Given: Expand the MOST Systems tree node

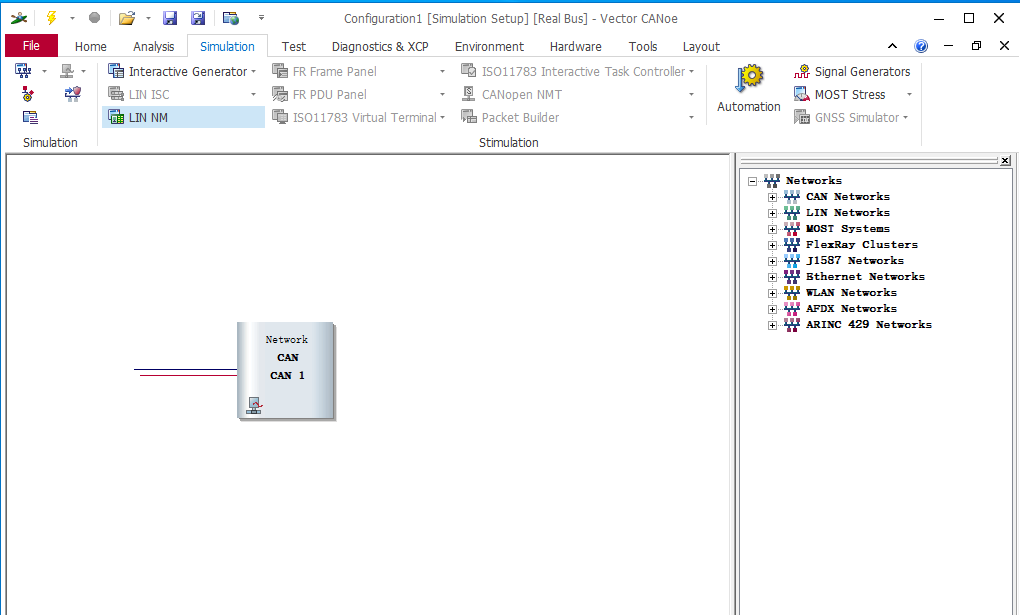Looking at the screenshot, I should [772, 229].
